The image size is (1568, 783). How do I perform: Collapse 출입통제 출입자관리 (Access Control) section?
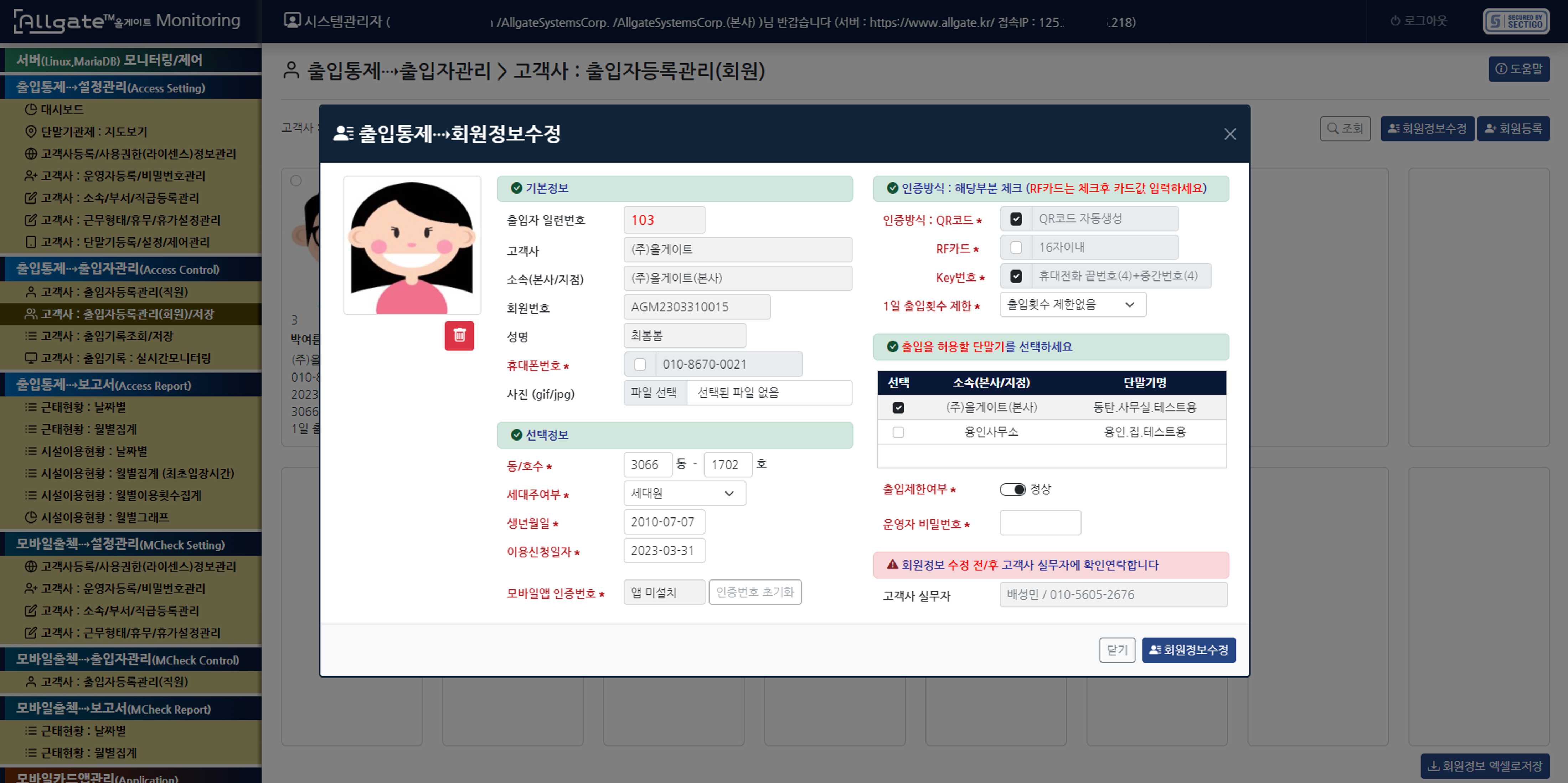click(131, 268)
